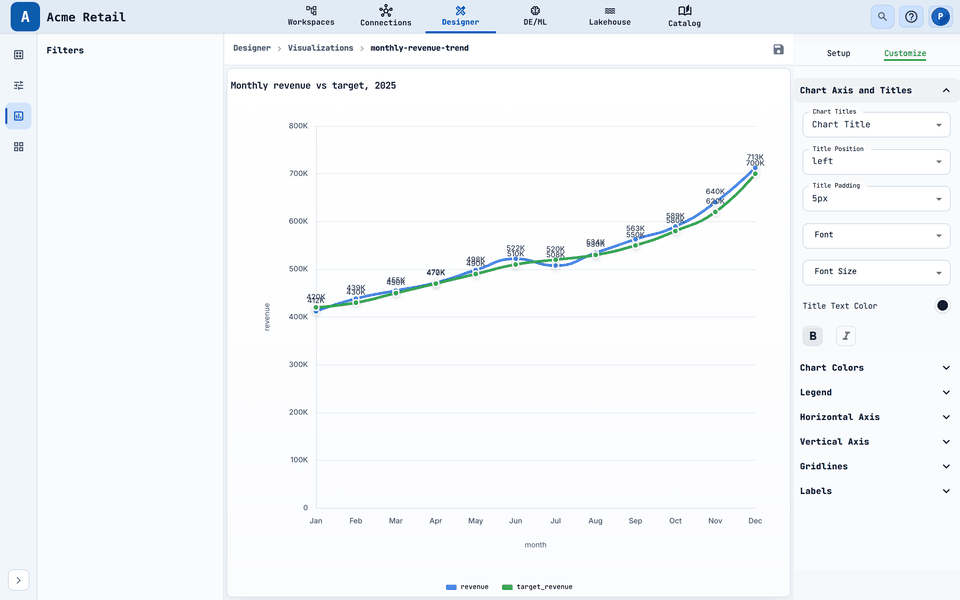This screenshot has width=960, height=600.
Task: Open the Lakehouse tab
Action: pos(610,16)
